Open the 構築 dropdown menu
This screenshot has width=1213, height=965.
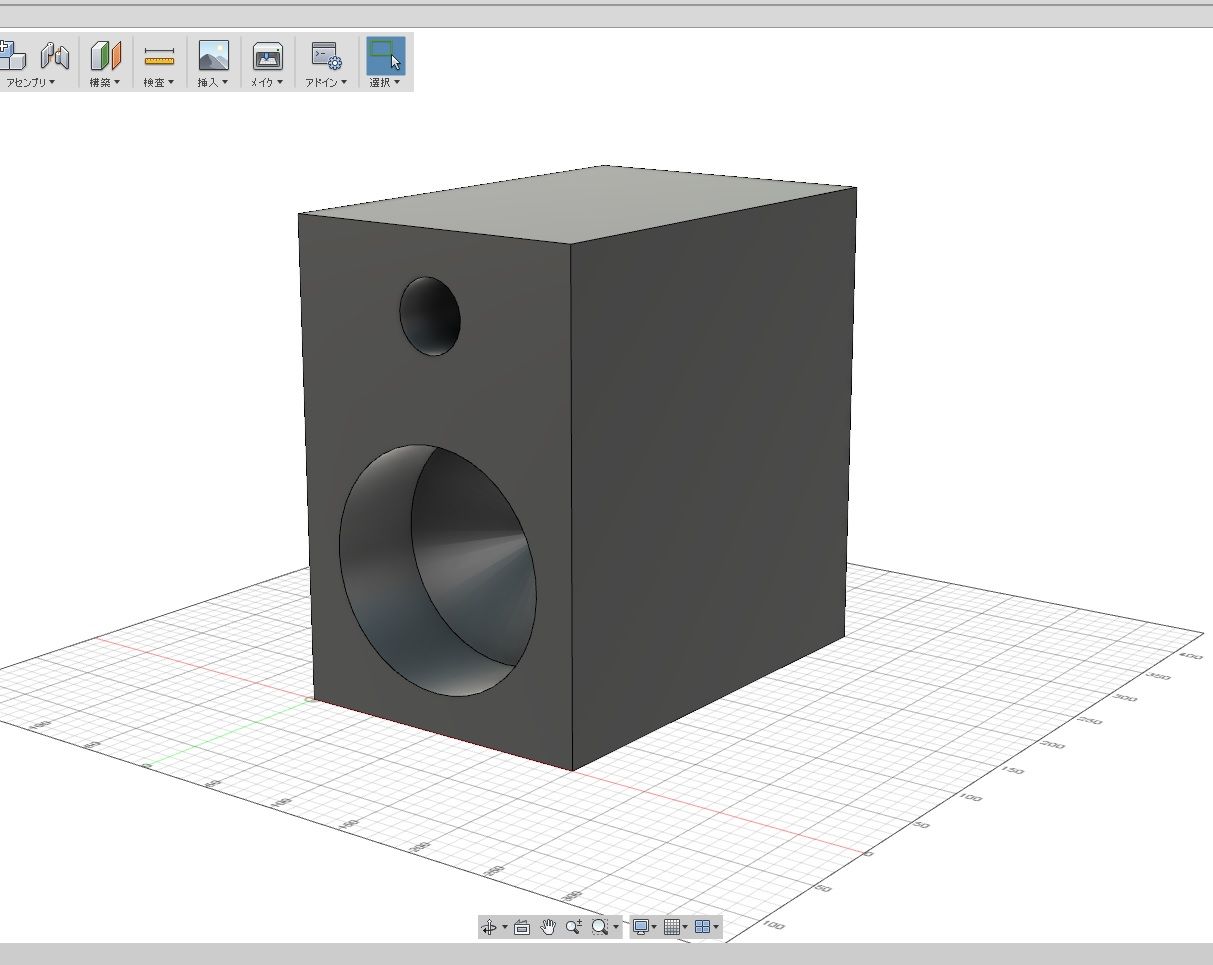click(105, 83)
